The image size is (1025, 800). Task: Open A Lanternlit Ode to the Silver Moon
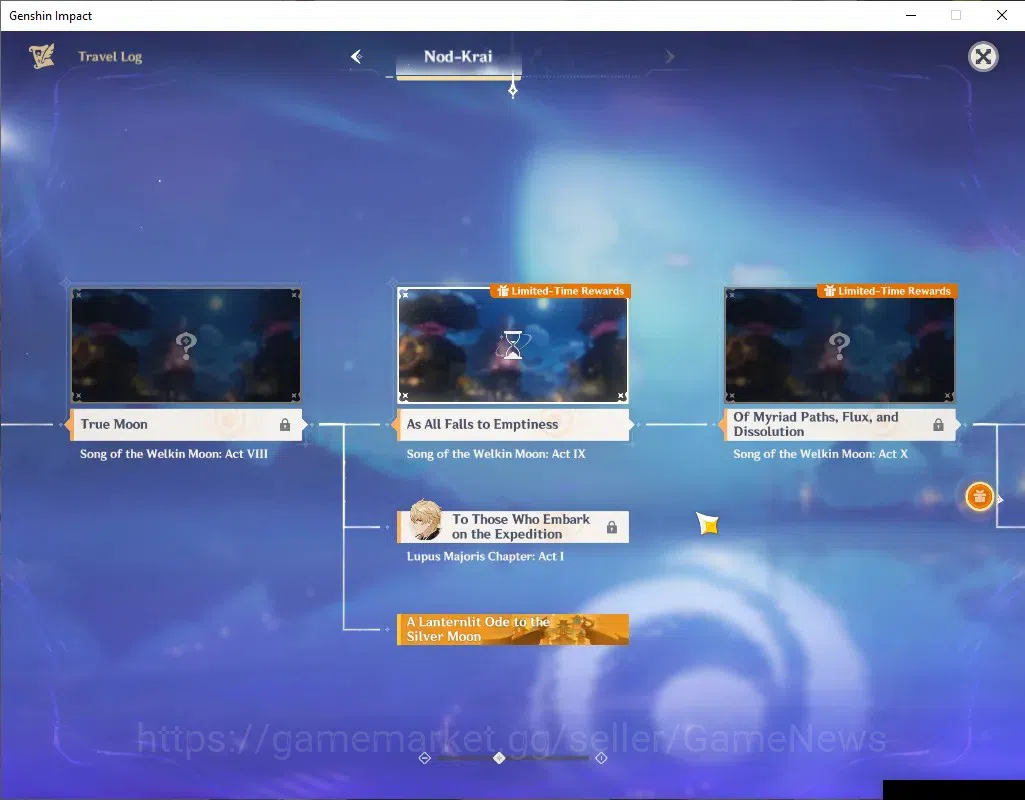[x=512, y=629]
